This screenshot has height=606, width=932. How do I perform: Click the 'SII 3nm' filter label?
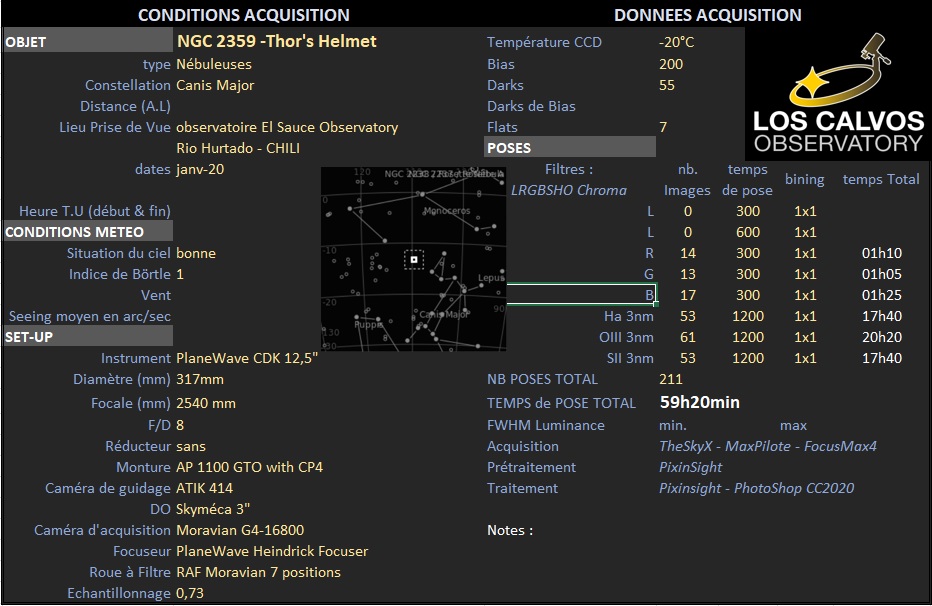click(x=630, y=358)
